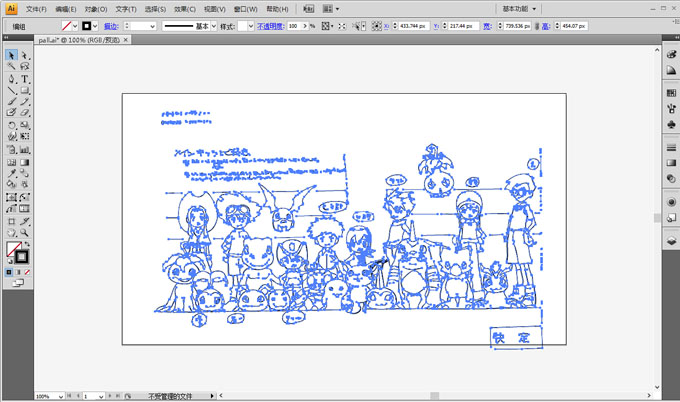Image resolution: width=680 pixels, height=402 pixels.
Task: Activate the Zoom magnifier tool
Action: (25, 233)
